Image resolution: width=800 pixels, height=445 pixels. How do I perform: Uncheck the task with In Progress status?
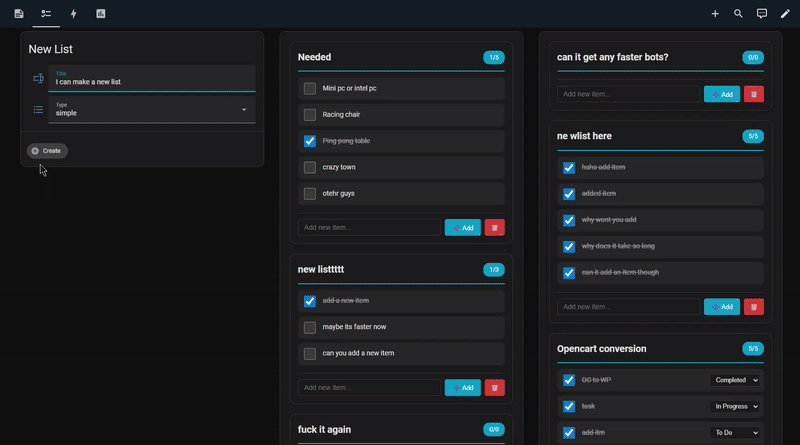(569, 407)
